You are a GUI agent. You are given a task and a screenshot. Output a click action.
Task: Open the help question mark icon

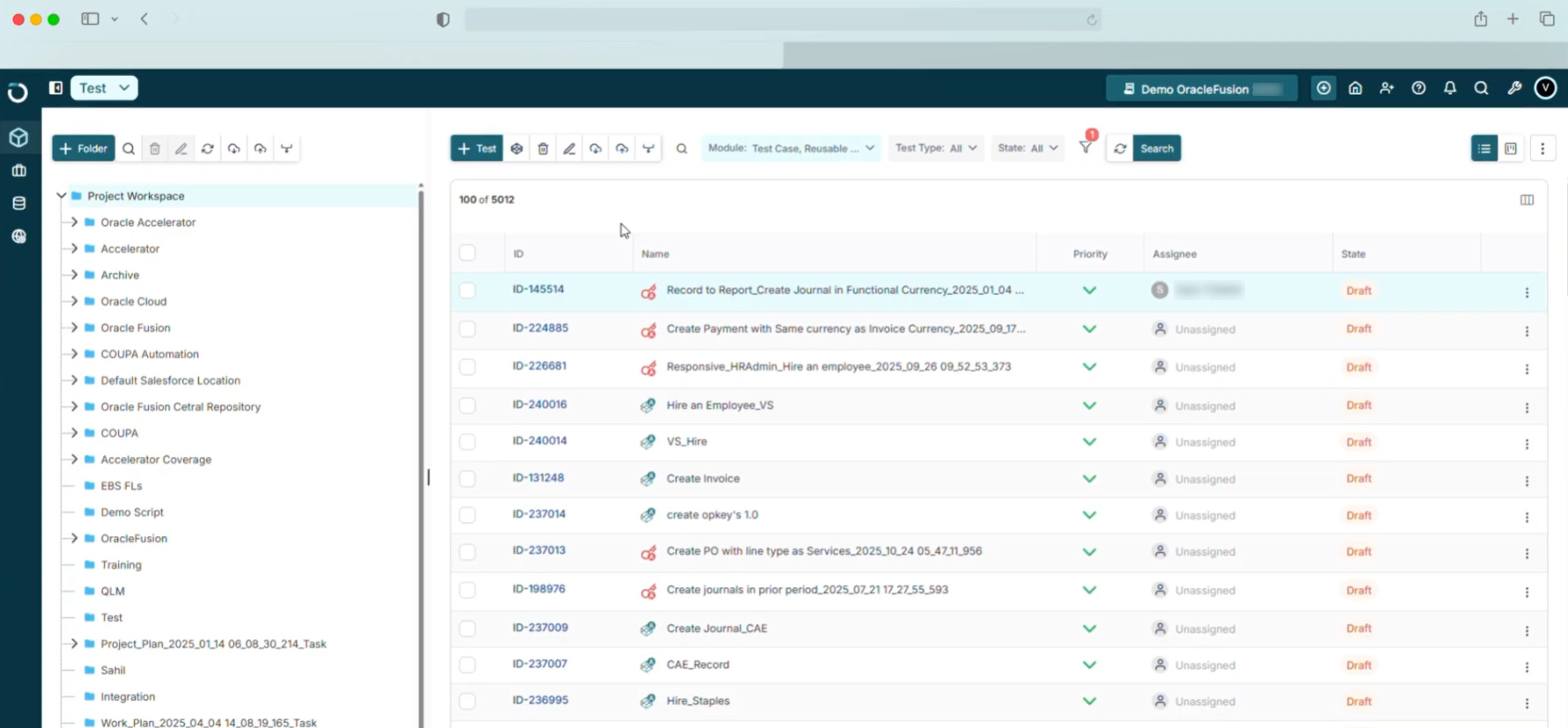[x=1418, y=88]
